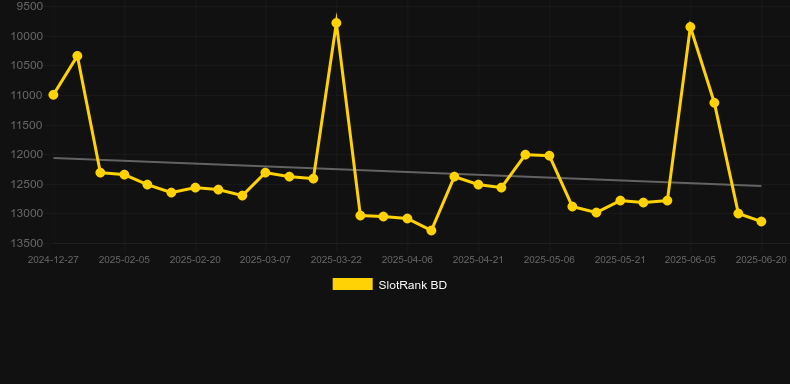Click the 12500 y-axis label
The image size is (790, 384).
(27, 184)
